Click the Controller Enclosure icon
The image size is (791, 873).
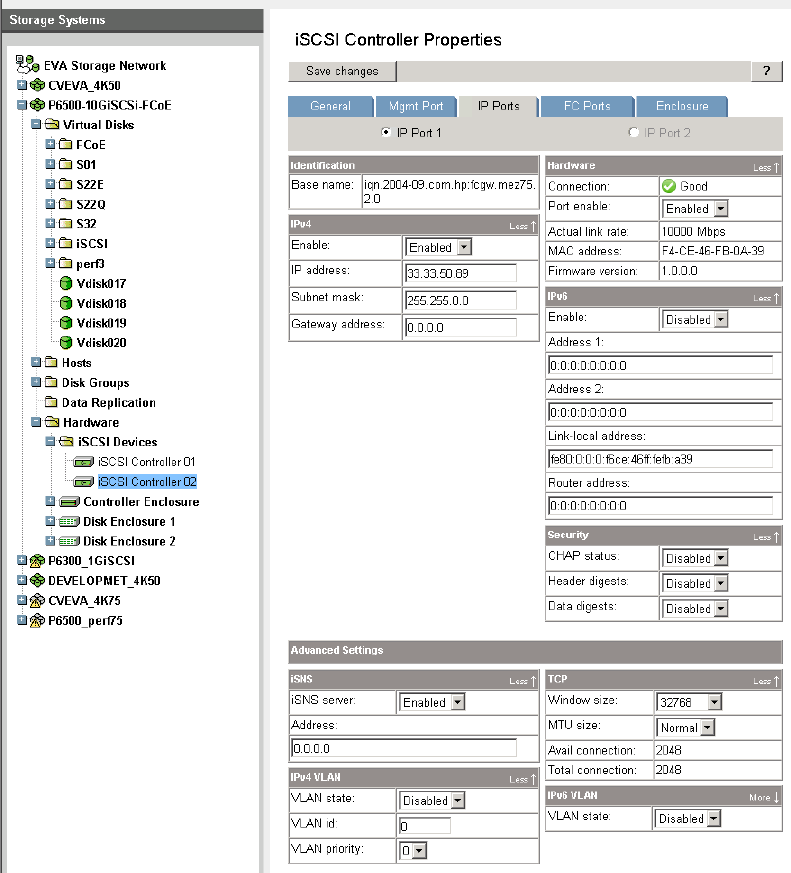pyautogui.click(x=69, y=502)
